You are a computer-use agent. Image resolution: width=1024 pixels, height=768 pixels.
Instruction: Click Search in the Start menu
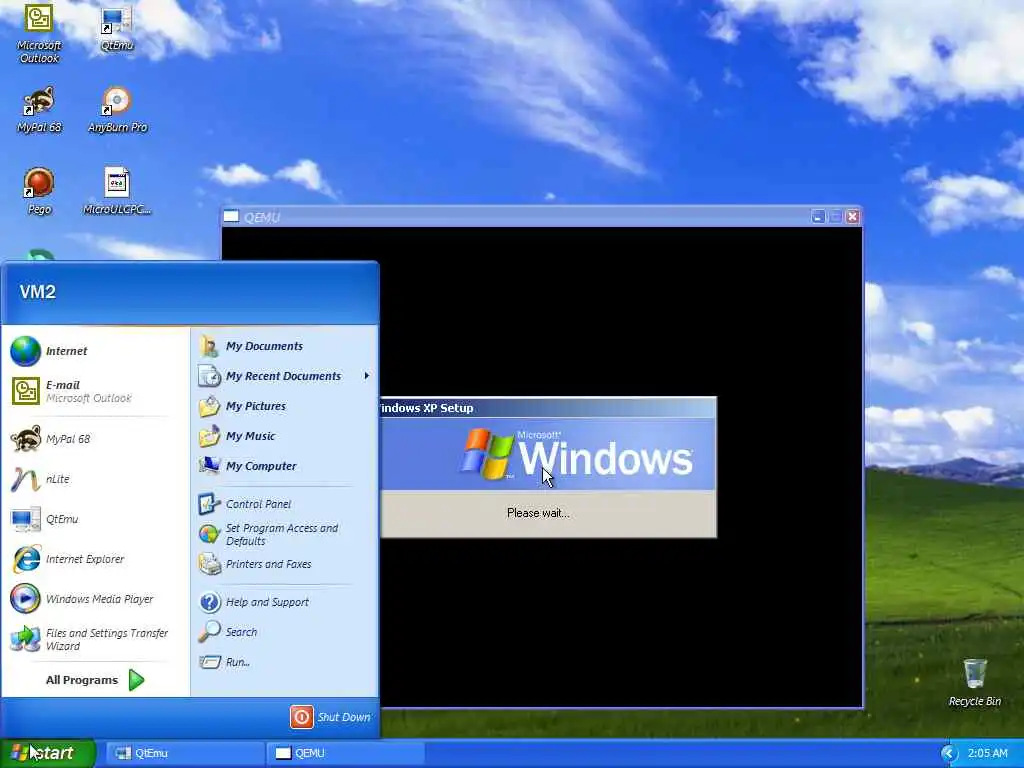point(285,632)
